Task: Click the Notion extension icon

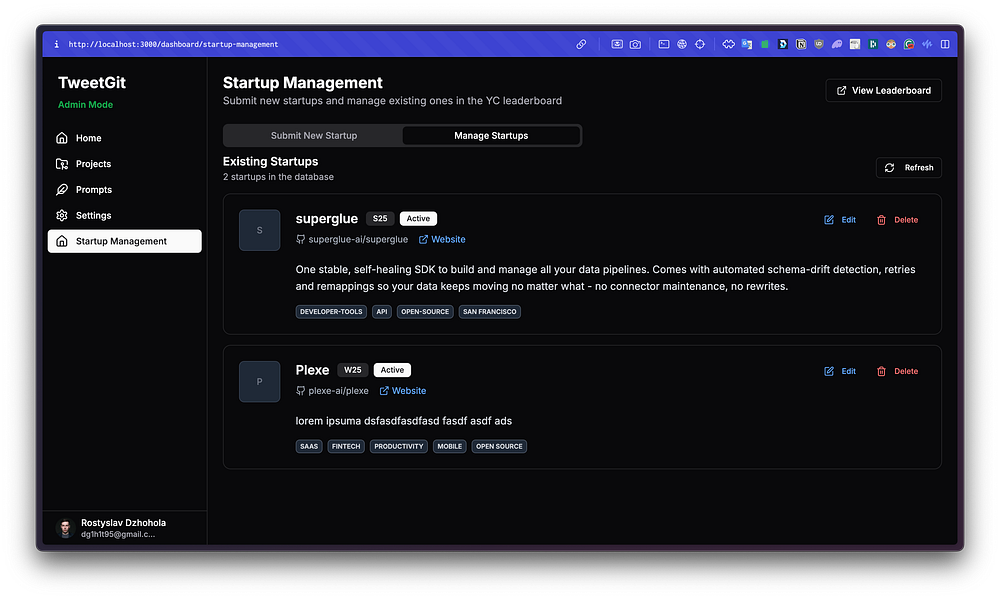Action: point(801,44)
